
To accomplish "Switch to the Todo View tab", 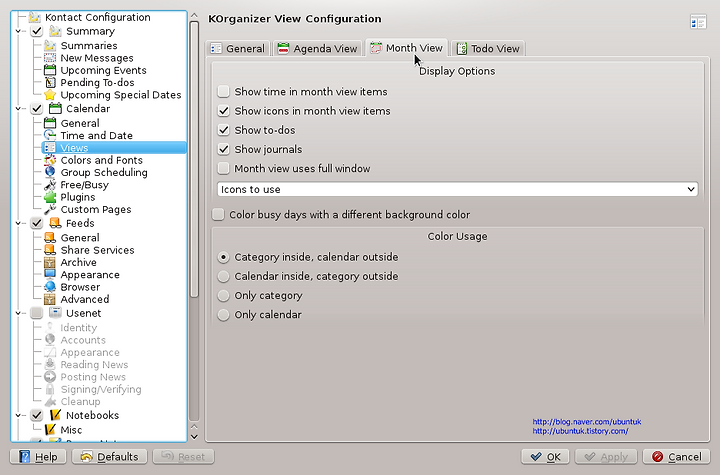I will pos(488,49).
